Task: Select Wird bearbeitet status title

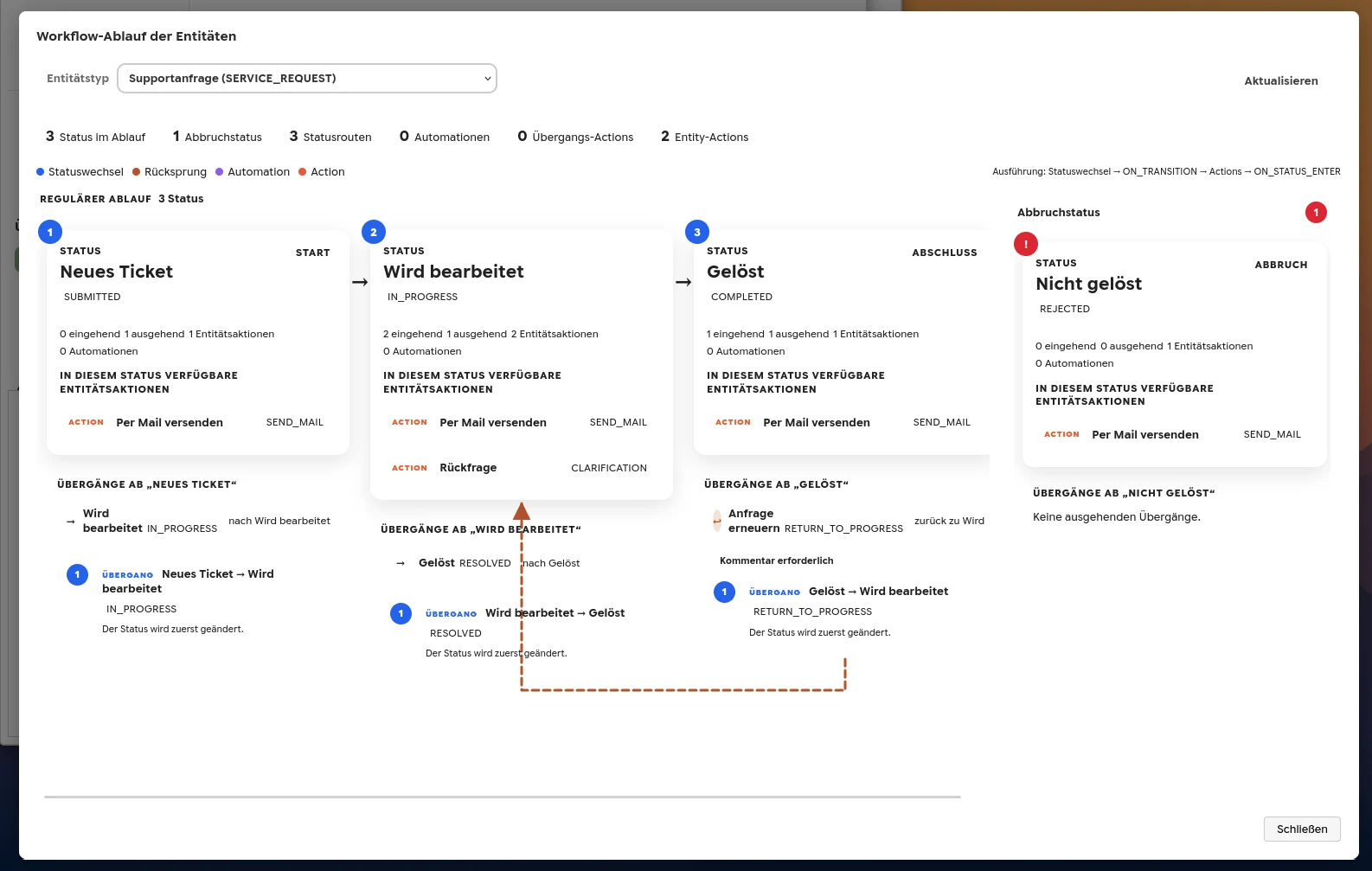Action: (x=453, y=272)
